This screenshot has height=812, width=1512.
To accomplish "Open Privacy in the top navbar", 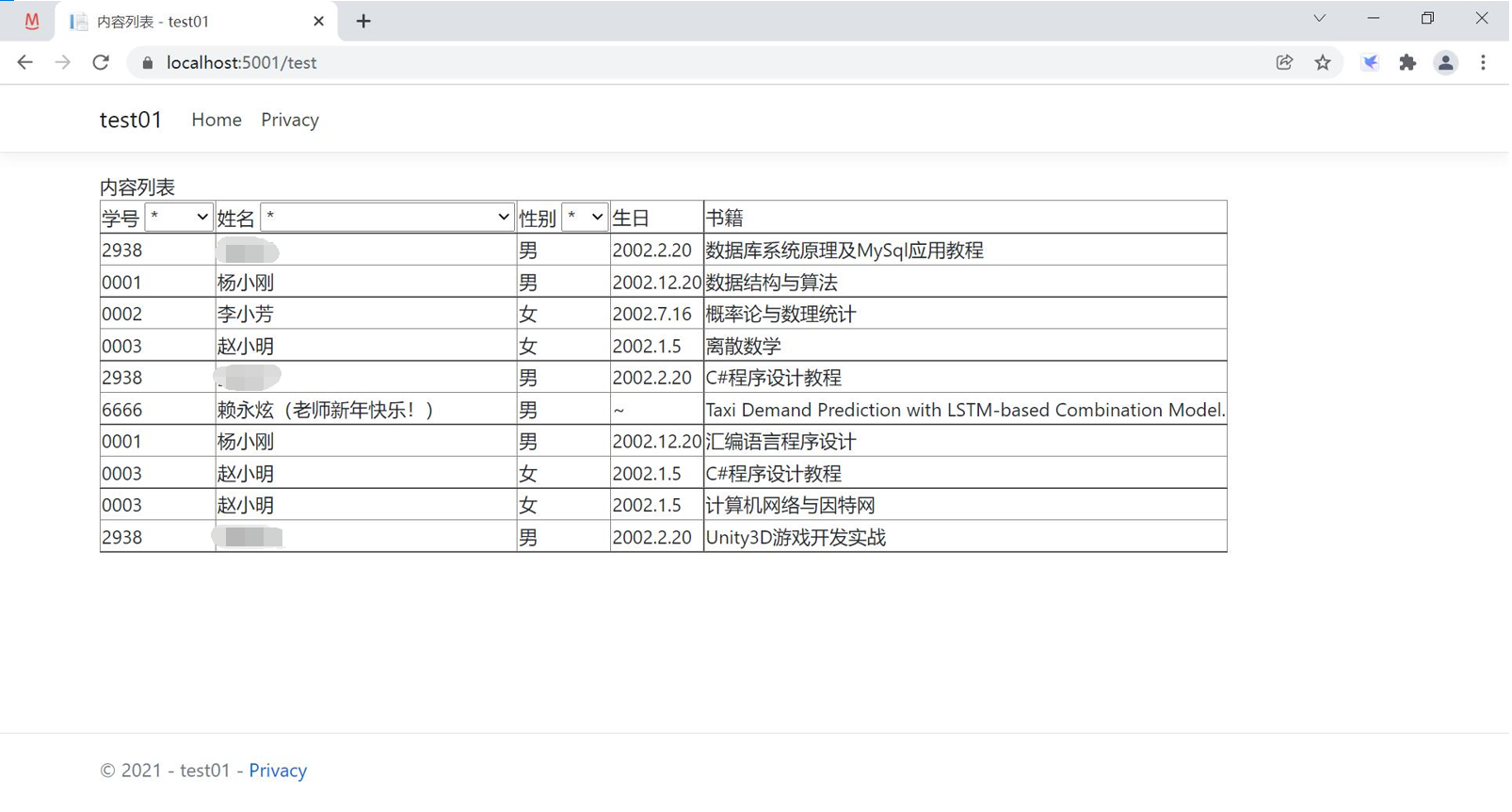I will coord(290,120).
